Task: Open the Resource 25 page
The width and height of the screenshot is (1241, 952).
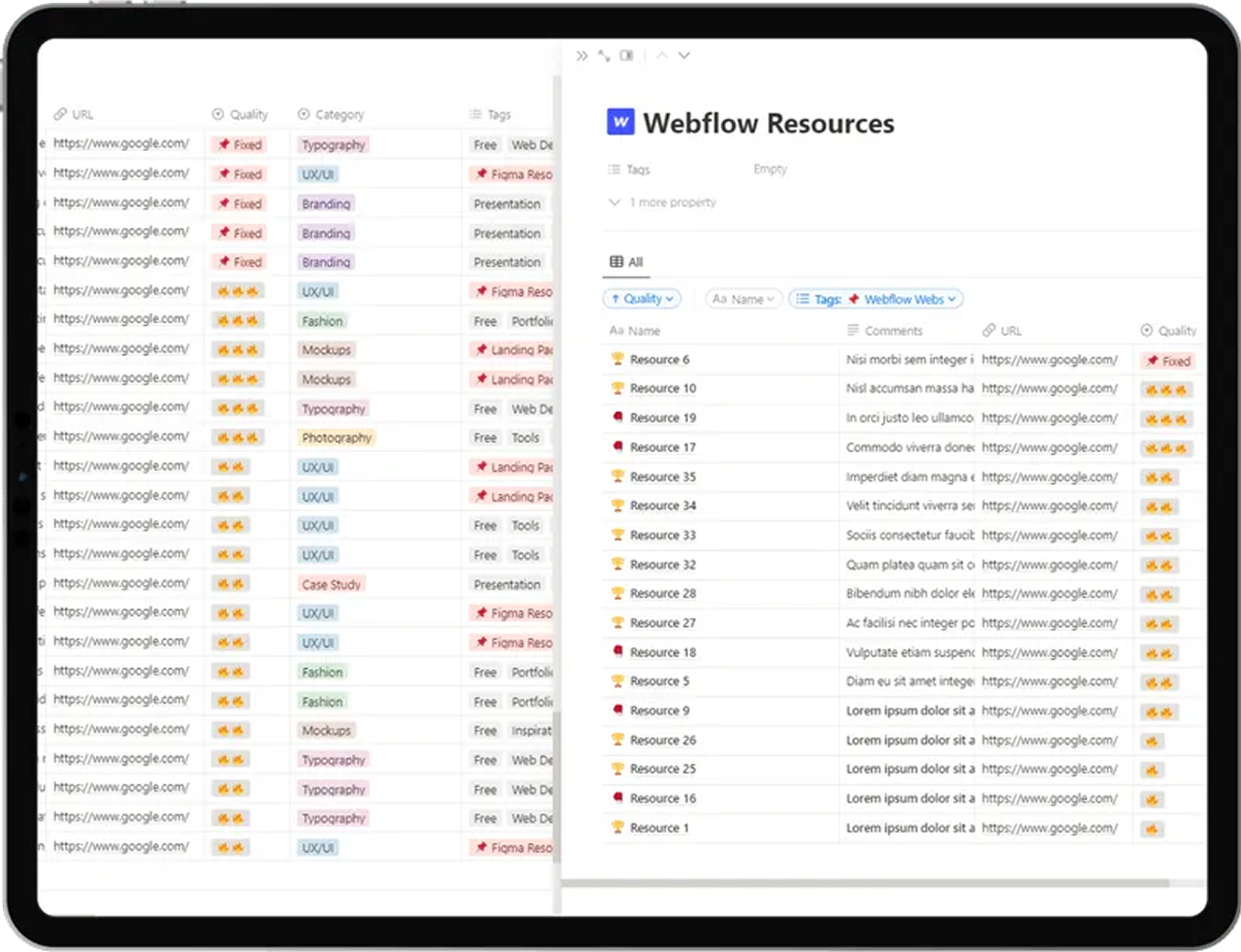Action: [663, 769]
